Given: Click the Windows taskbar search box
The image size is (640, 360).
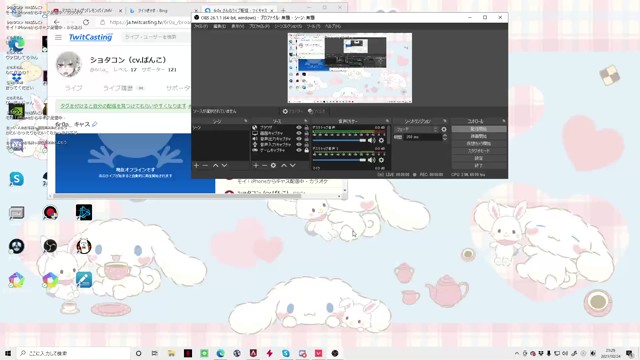Looking at the screenshot, I should (73, 353).
